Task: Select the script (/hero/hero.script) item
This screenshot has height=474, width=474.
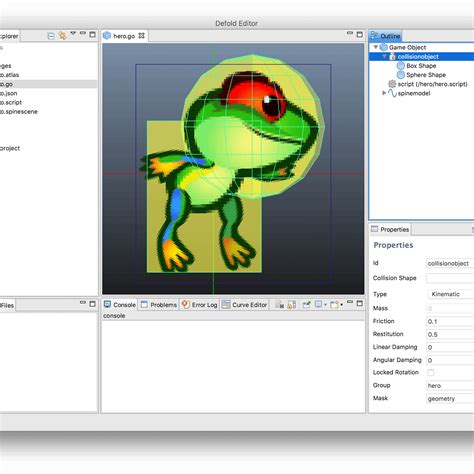Action: coord(432,84)
